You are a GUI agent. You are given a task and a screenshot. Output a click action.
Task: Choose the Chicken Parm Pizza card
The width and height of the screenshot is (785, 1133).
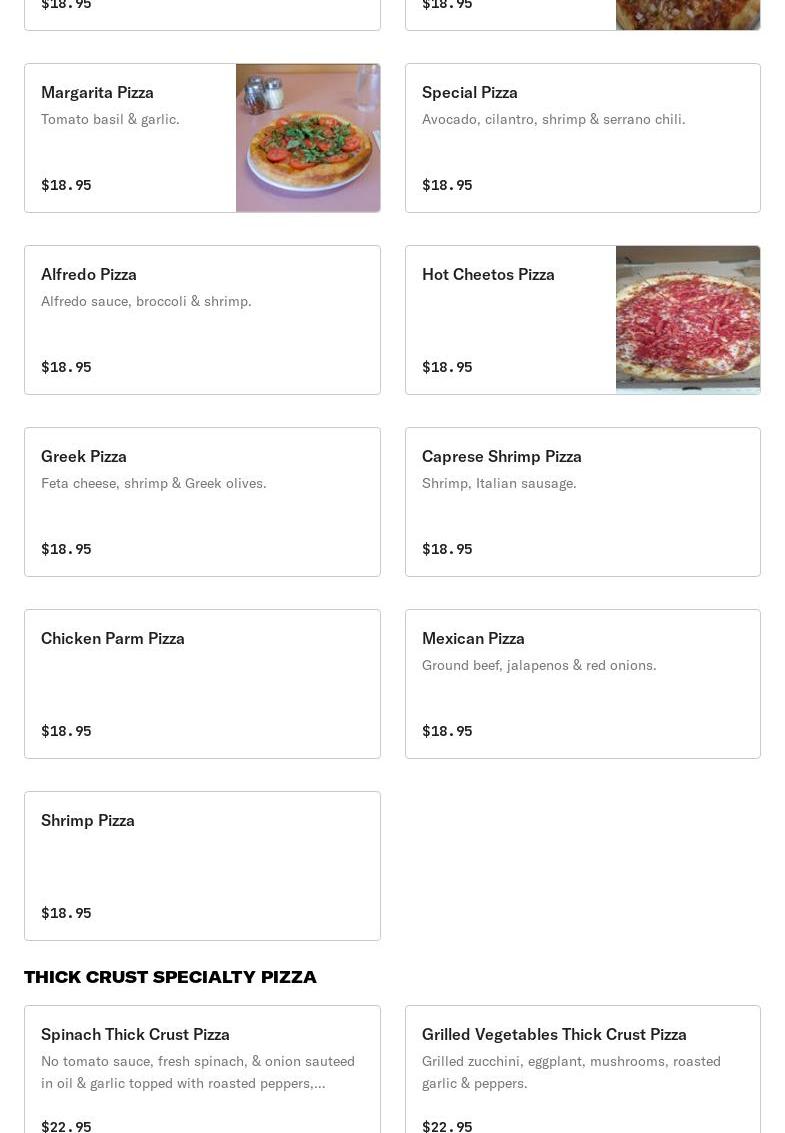coord(202,684)
